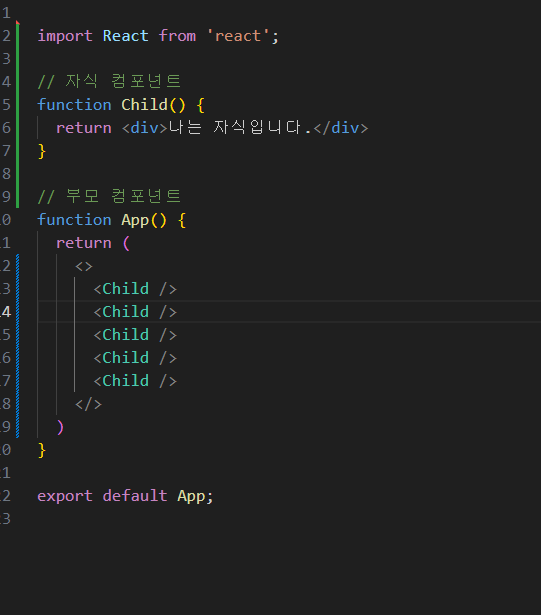Viewport: 541px width, 615px height.
Task: Click 'App;' in export statement
Action: click(x=195, y=496)
